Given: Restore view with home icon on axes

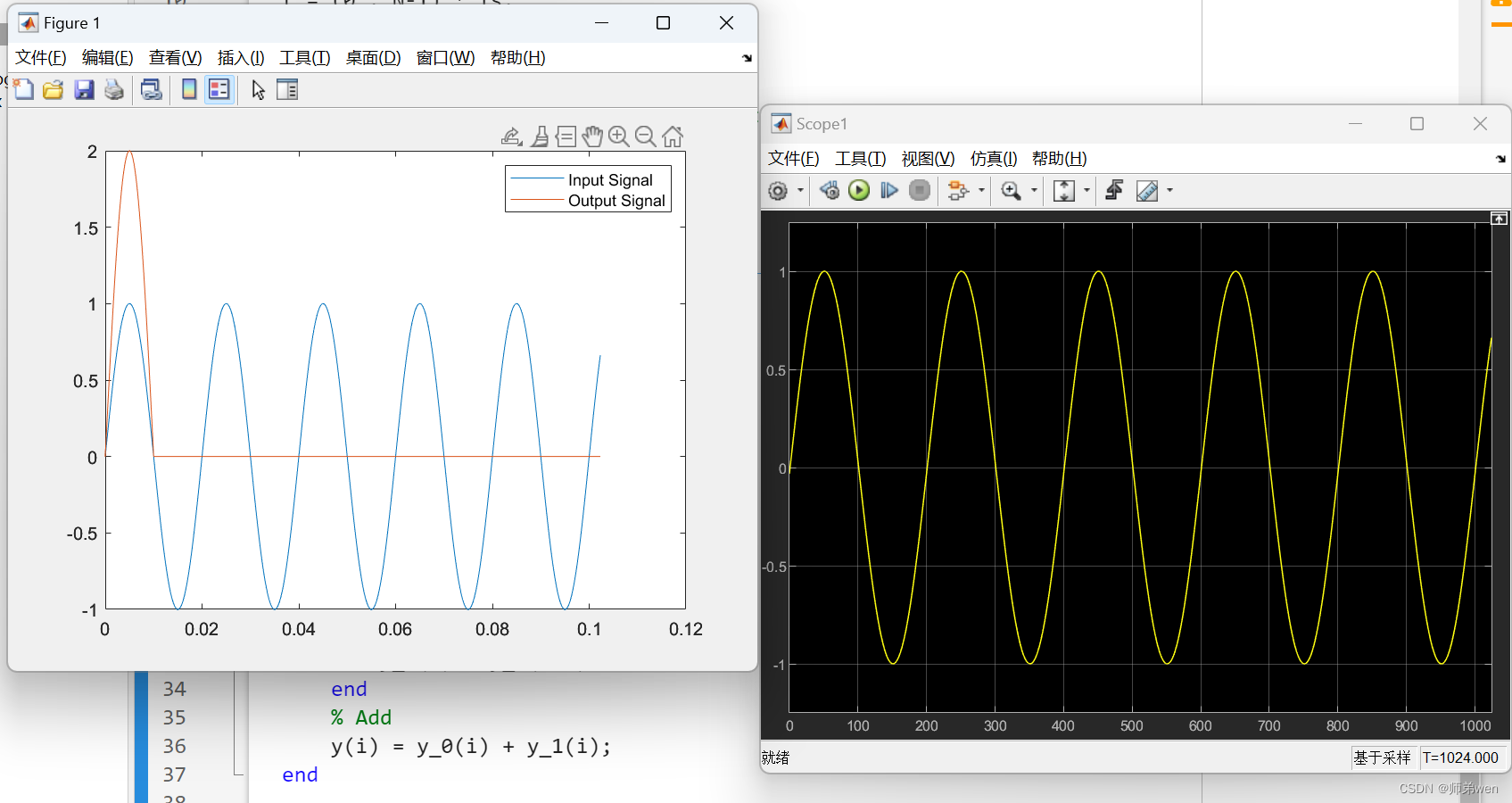Looking at the screenshot, I should [x=673, y=137].
